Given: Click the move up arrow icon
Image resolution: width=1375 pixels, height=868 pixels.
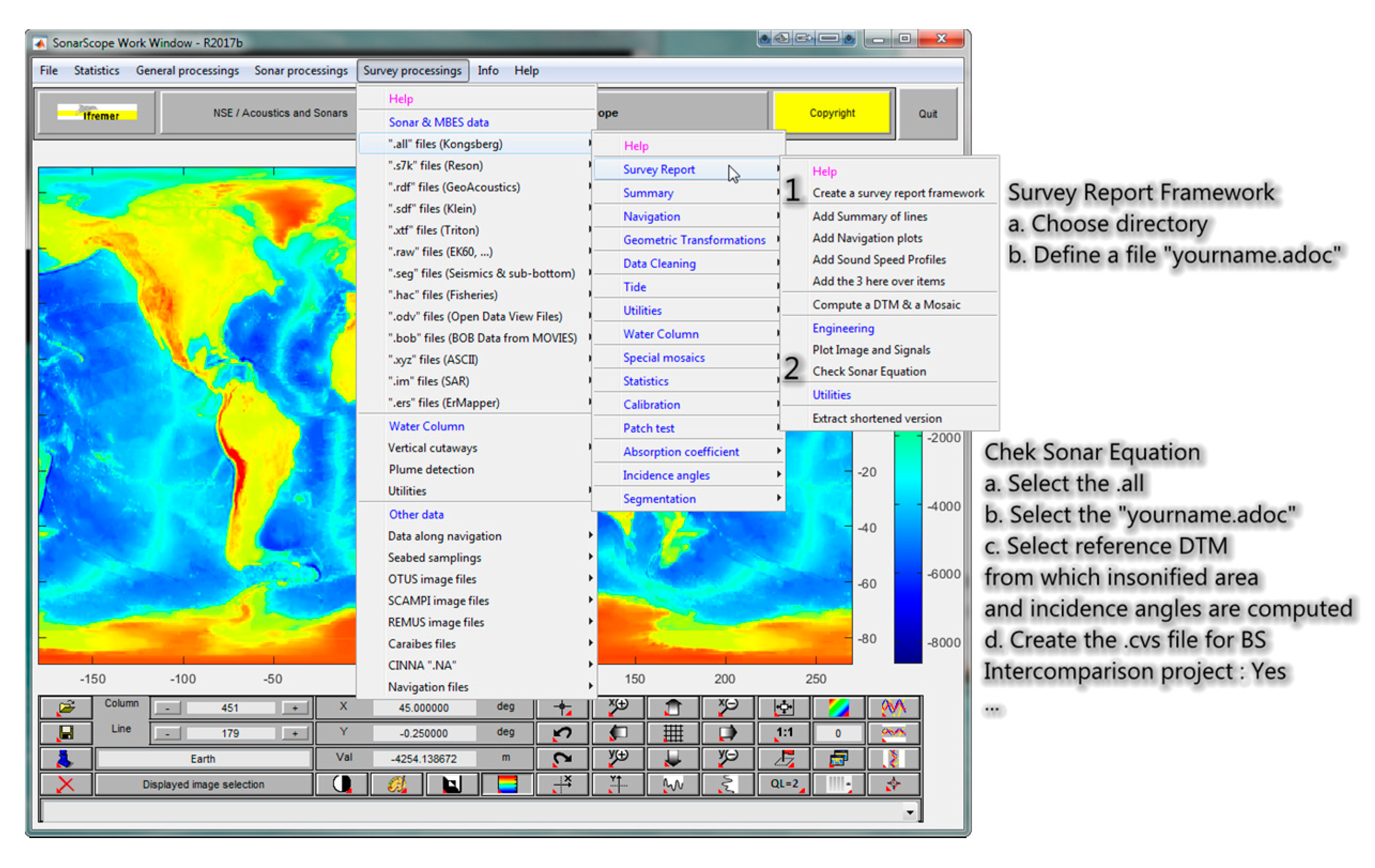Looking at the screenshot, I should tap(673, 708).
